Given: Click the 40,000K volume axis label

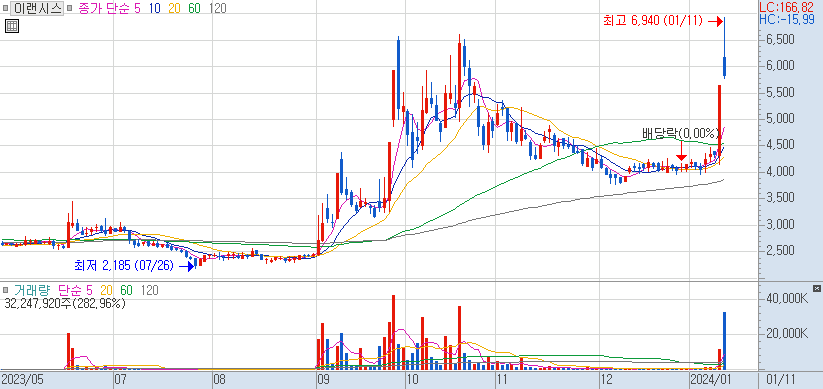Looking at the screenshot, I should coord(786,299).
